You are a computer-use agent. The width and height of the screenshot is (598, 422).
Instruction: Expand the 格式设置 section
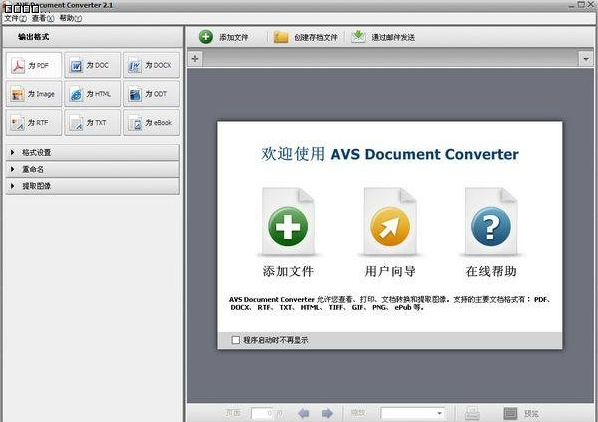(92, 152)
